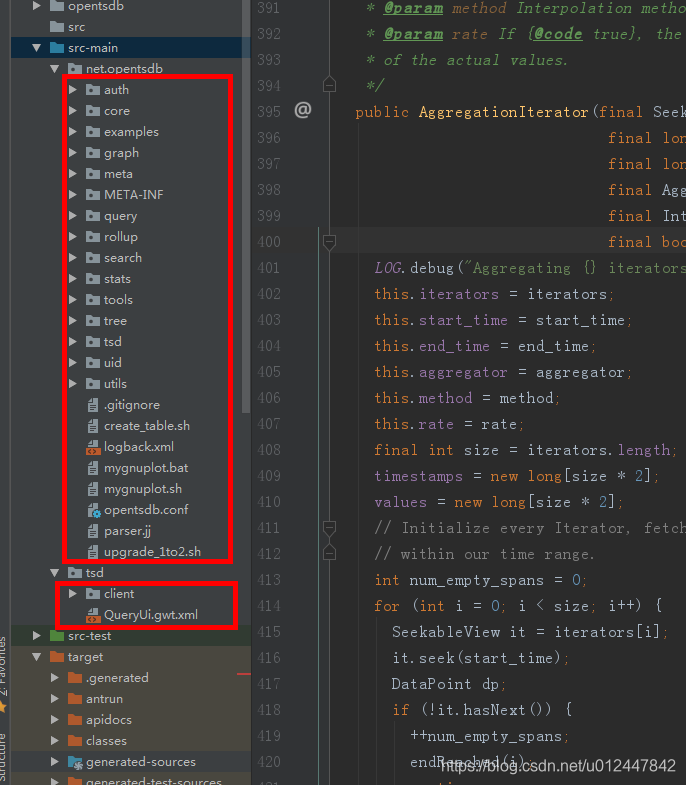Image resolution: width=686 pixels, height=785 pixels.
Task: Click the meta package folder icon
Action: [x=93, y=174]
